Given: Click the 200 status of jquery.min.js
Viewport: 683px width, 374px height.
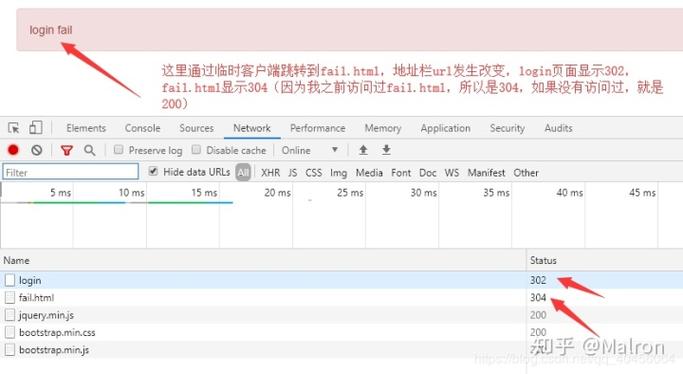Looking at the screenshot, I should (x=538, y=315).
